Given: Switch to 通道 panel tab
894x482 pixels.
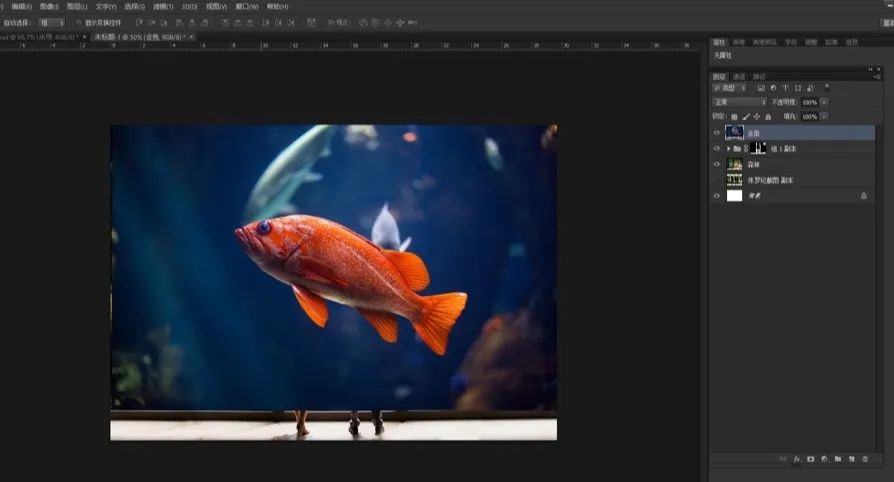Looking at the screenshot, I should [739, 76].
